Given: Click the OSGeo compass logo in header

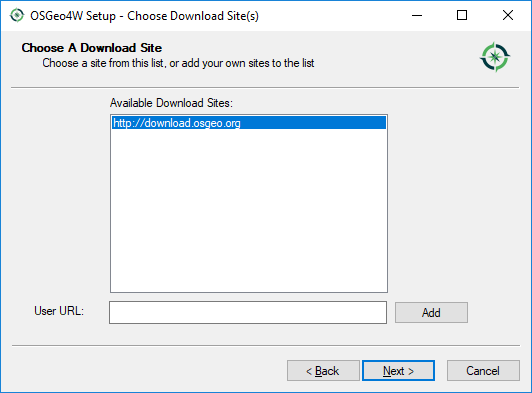Looking at the screenshot, I should (x=495, y=57).
